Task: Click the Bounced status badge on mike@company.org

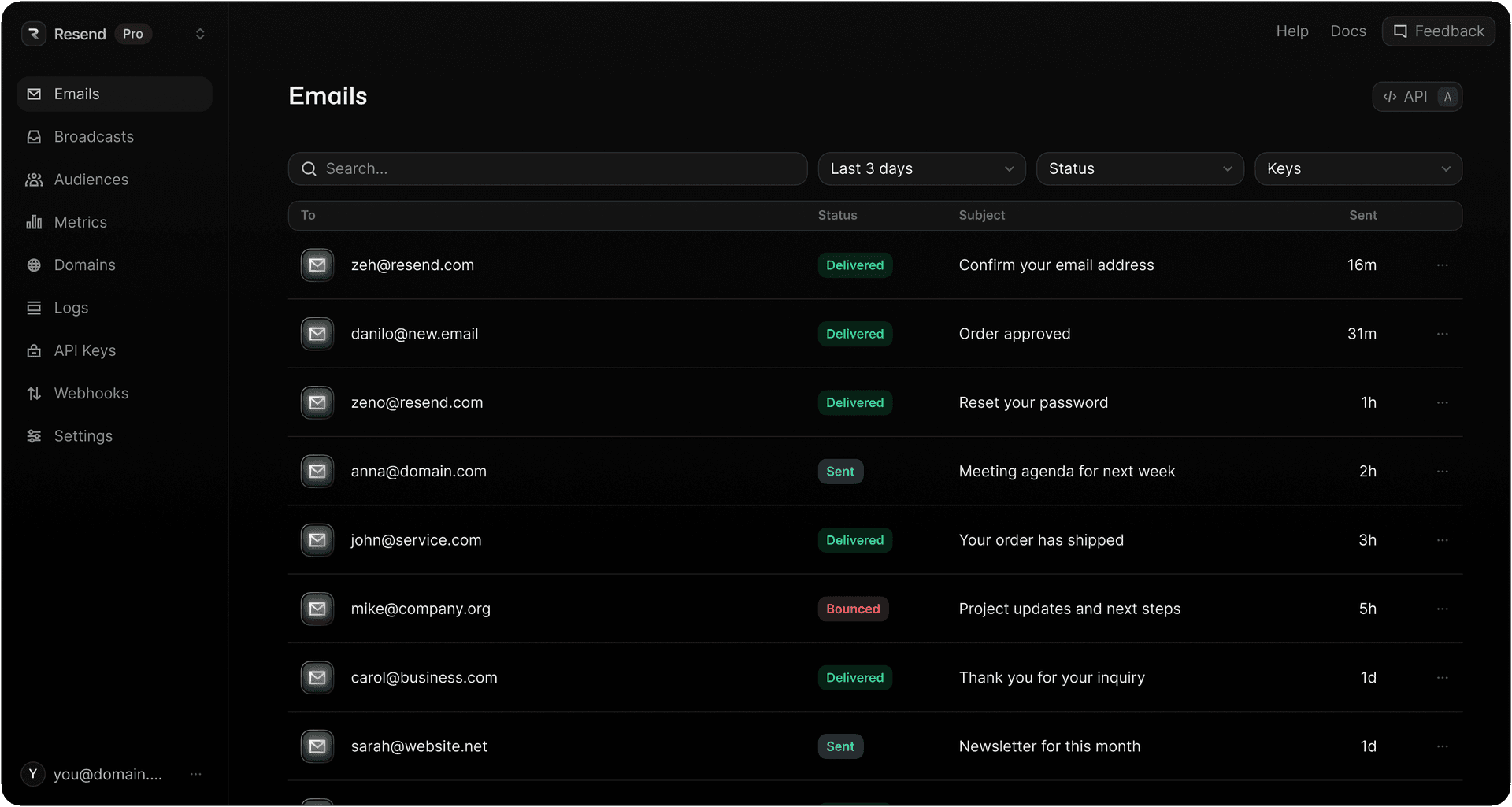Action: click(853, 609)
